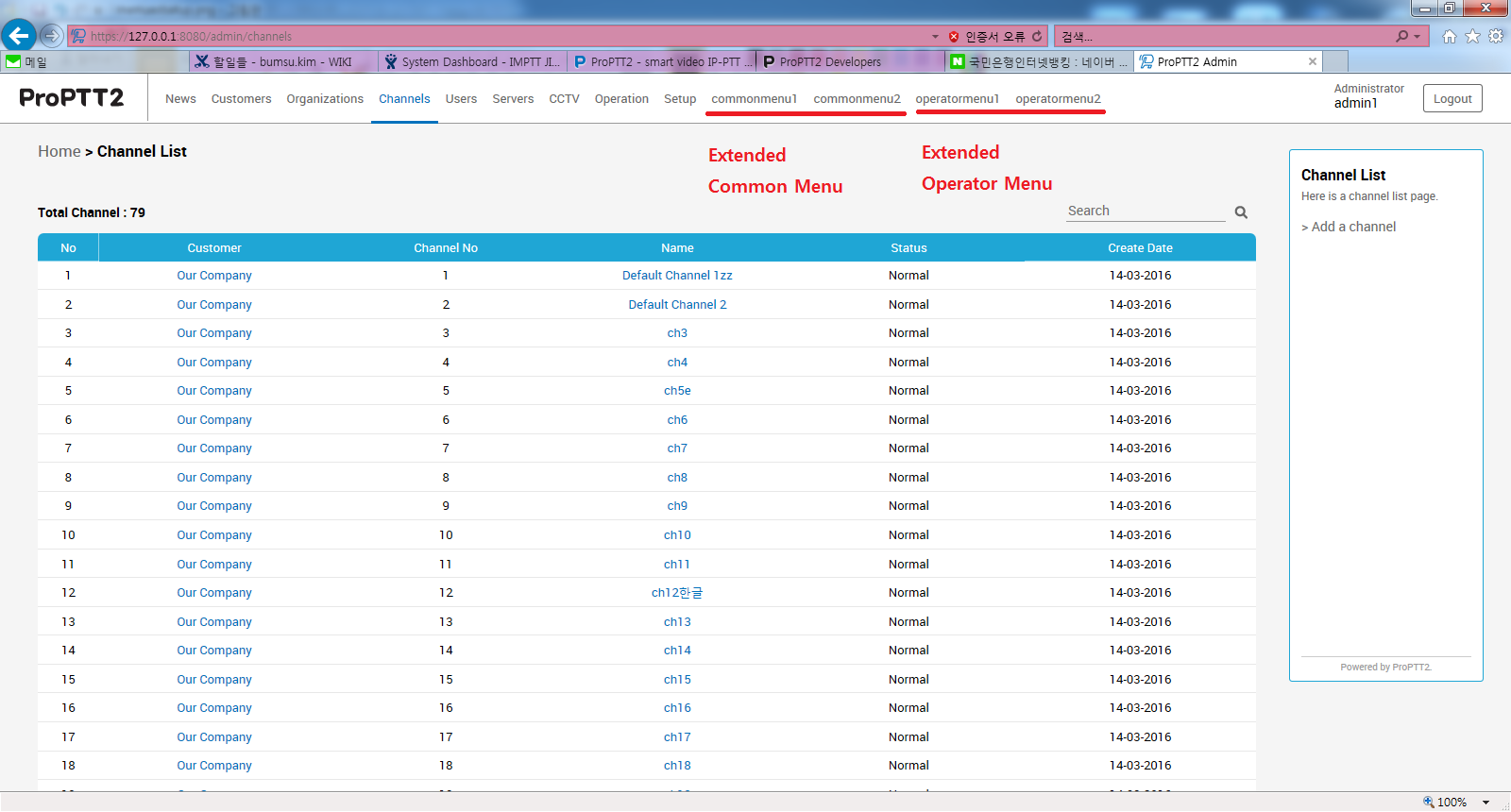Expand the zoom level dropdown arrow

[1486, 803]
